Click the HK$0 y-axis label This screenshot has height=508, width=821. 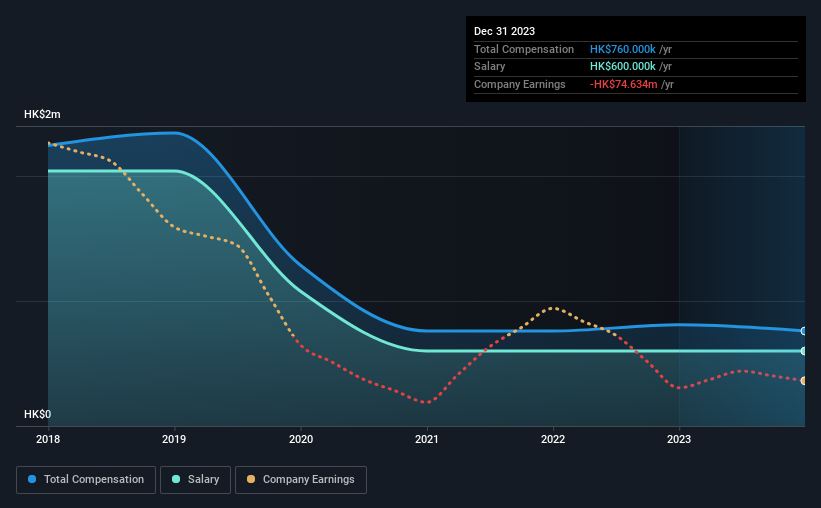[x=38, y=414]
